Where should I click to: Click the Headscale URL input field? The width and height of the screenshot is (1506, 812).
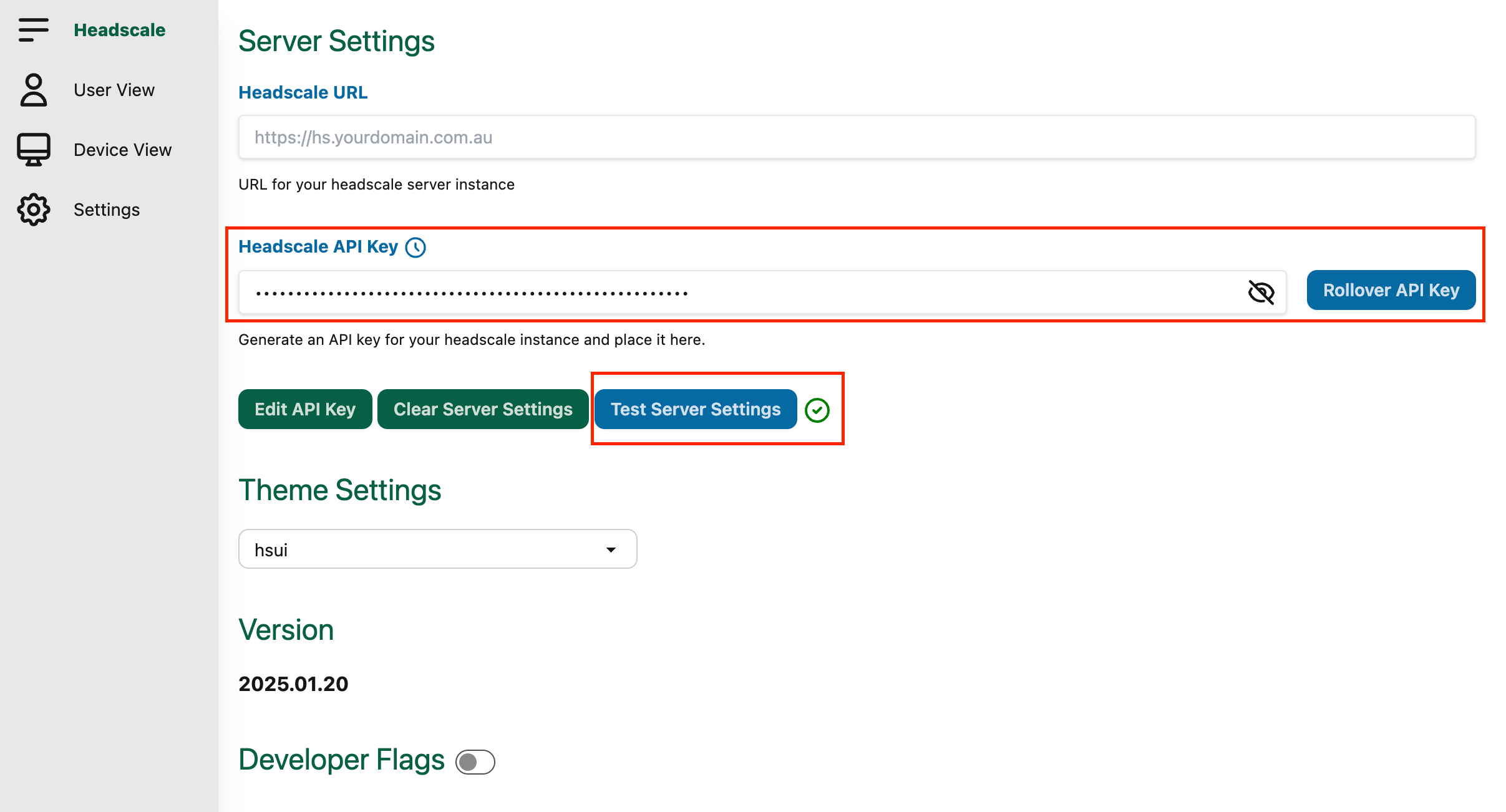click(x=856, y=137)
